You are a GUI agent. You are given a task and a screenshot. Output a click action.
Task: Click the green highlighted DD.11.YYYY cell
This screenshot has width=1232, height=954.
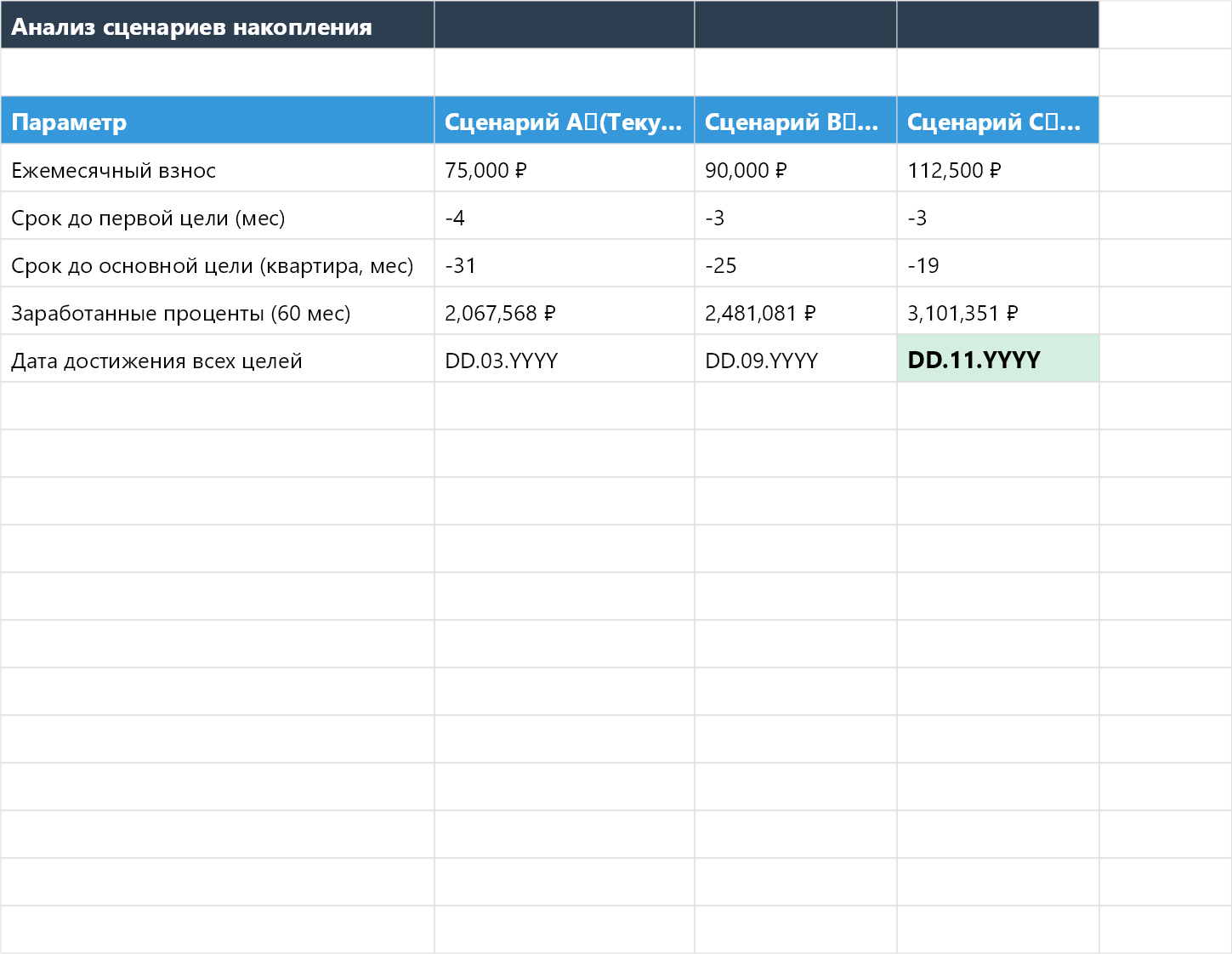(x=997, y=360)
